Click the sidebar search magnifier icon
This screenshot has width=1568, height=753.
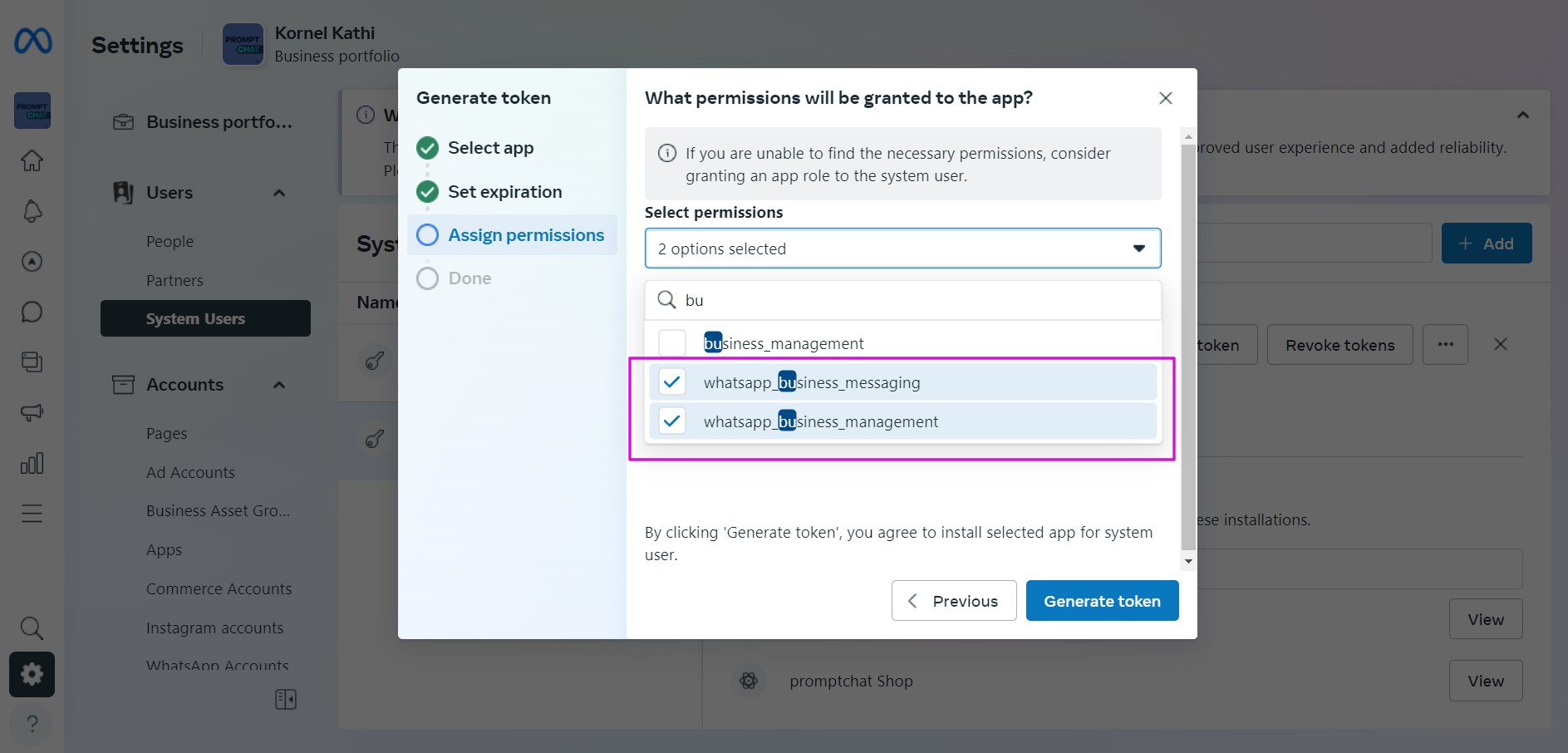pyautogui.click(x=32, y=627)
